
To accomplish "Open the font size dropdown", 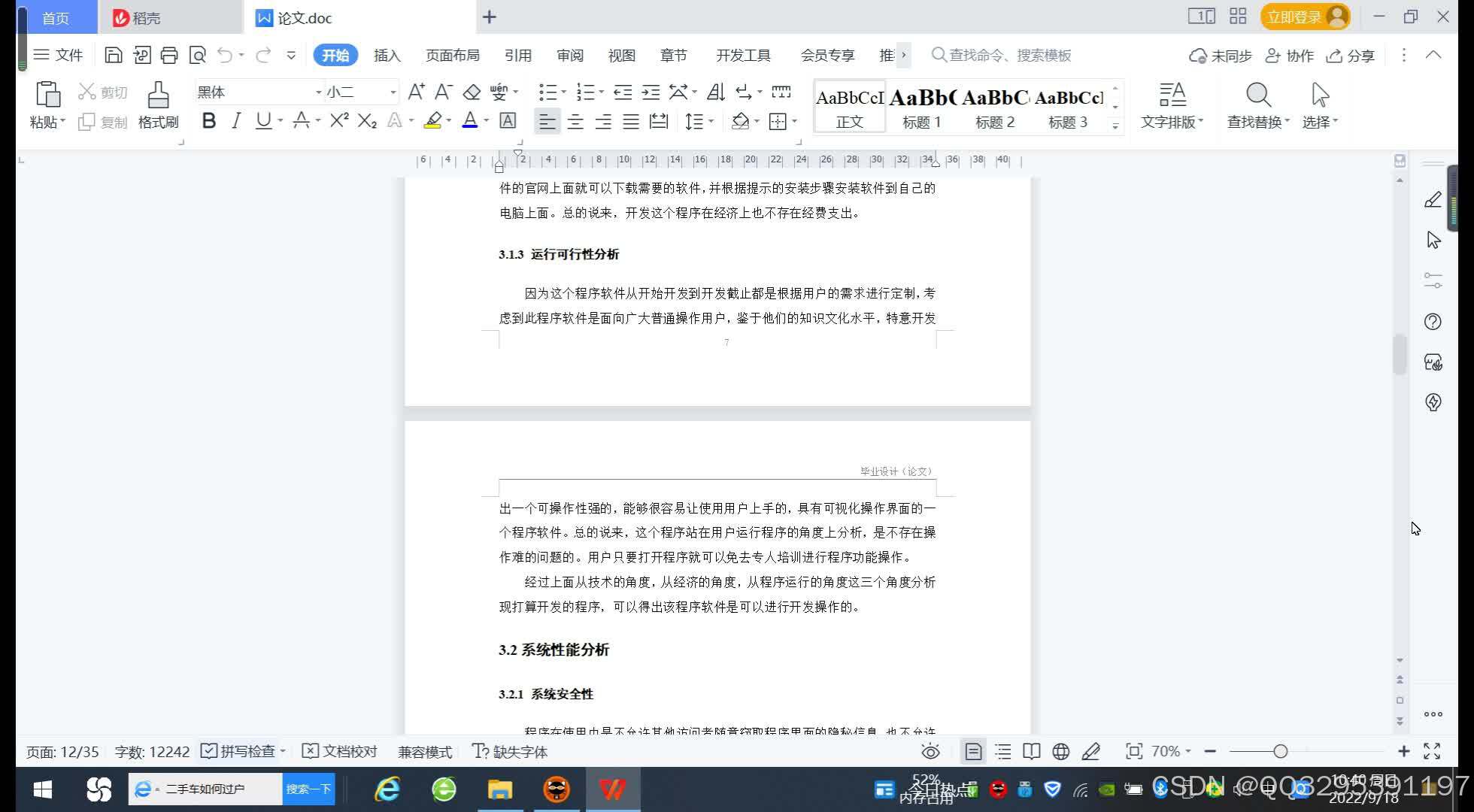I will [x=393, y=92].
